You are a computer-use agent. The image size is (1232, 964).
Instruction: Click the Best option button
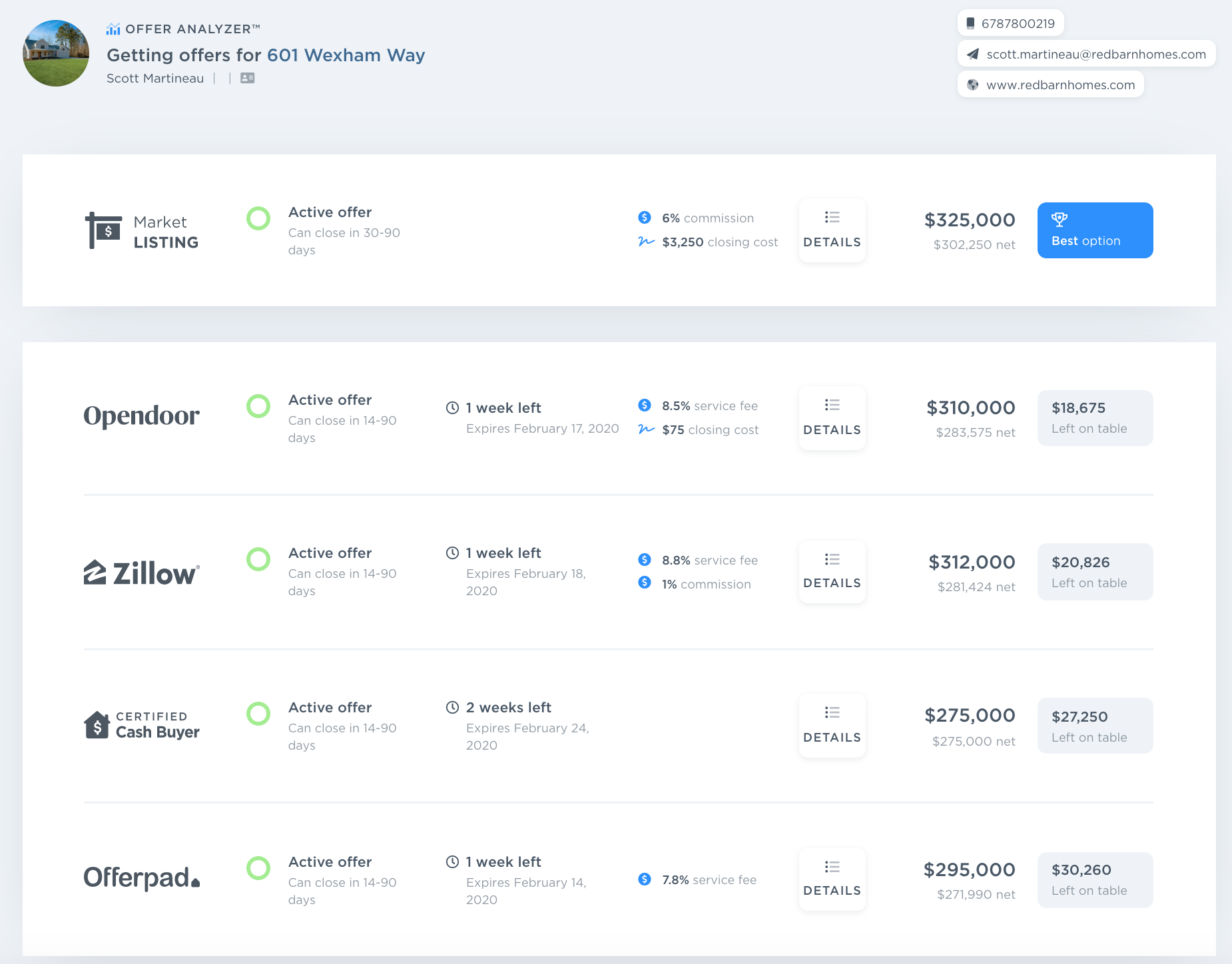pyautogui.click(x=1095, y=230)
